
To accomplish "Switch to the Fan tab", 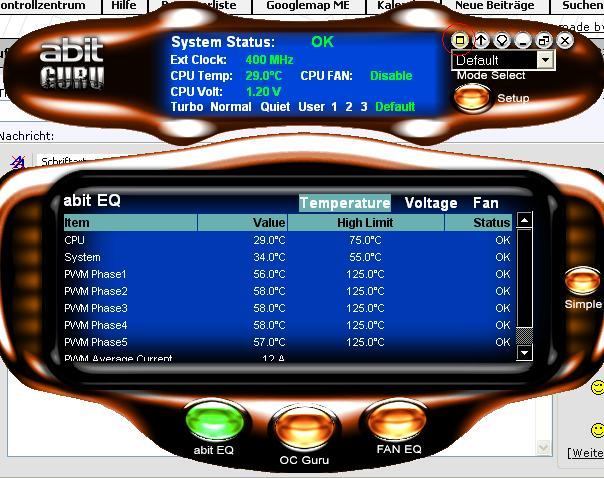I will 485,203.
